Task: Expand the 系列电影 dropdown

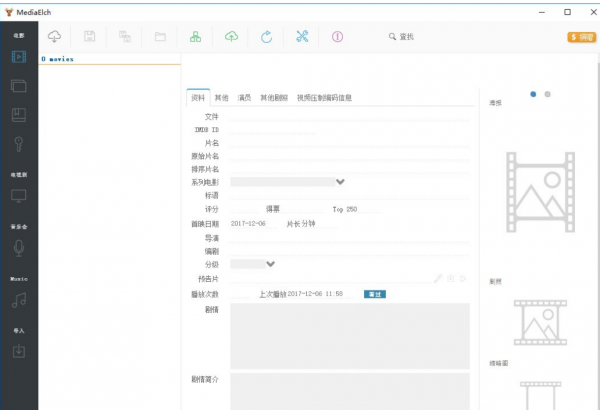Action: 340,182
